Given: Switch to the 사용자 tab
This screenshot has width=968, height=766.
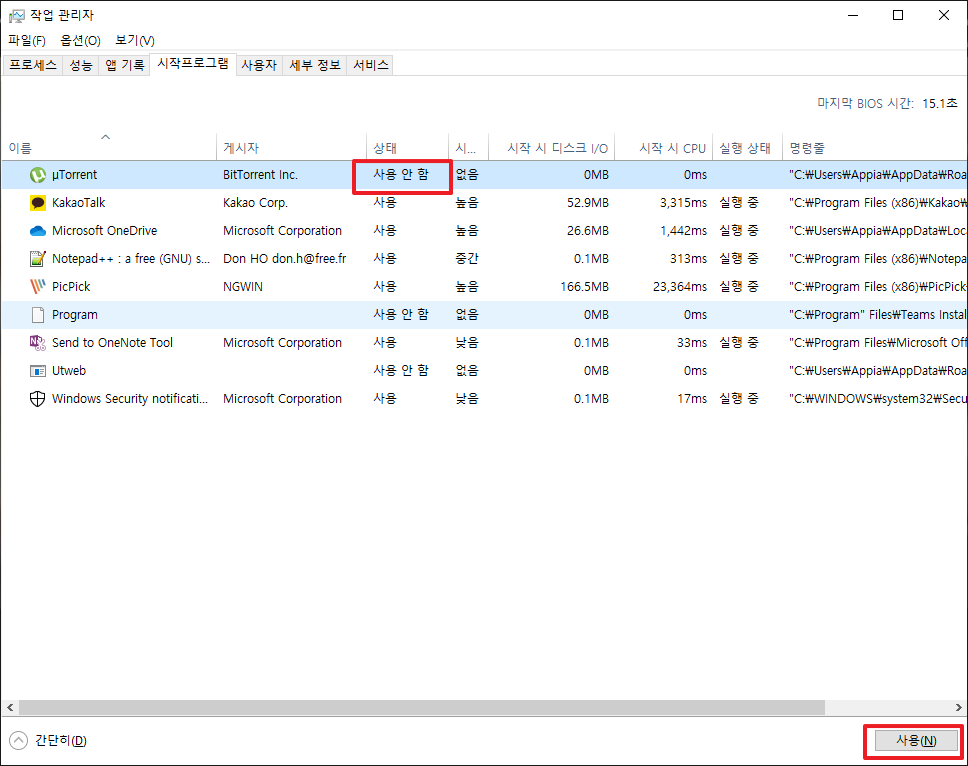Looking at the screenshot, I should tap(259, 65).
